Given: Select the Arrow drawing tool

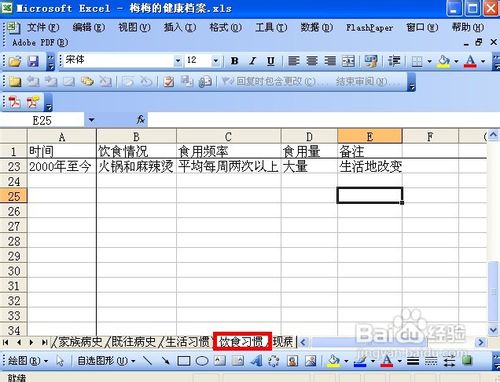Looking at the screenshot, I should [x=165, y=361].
